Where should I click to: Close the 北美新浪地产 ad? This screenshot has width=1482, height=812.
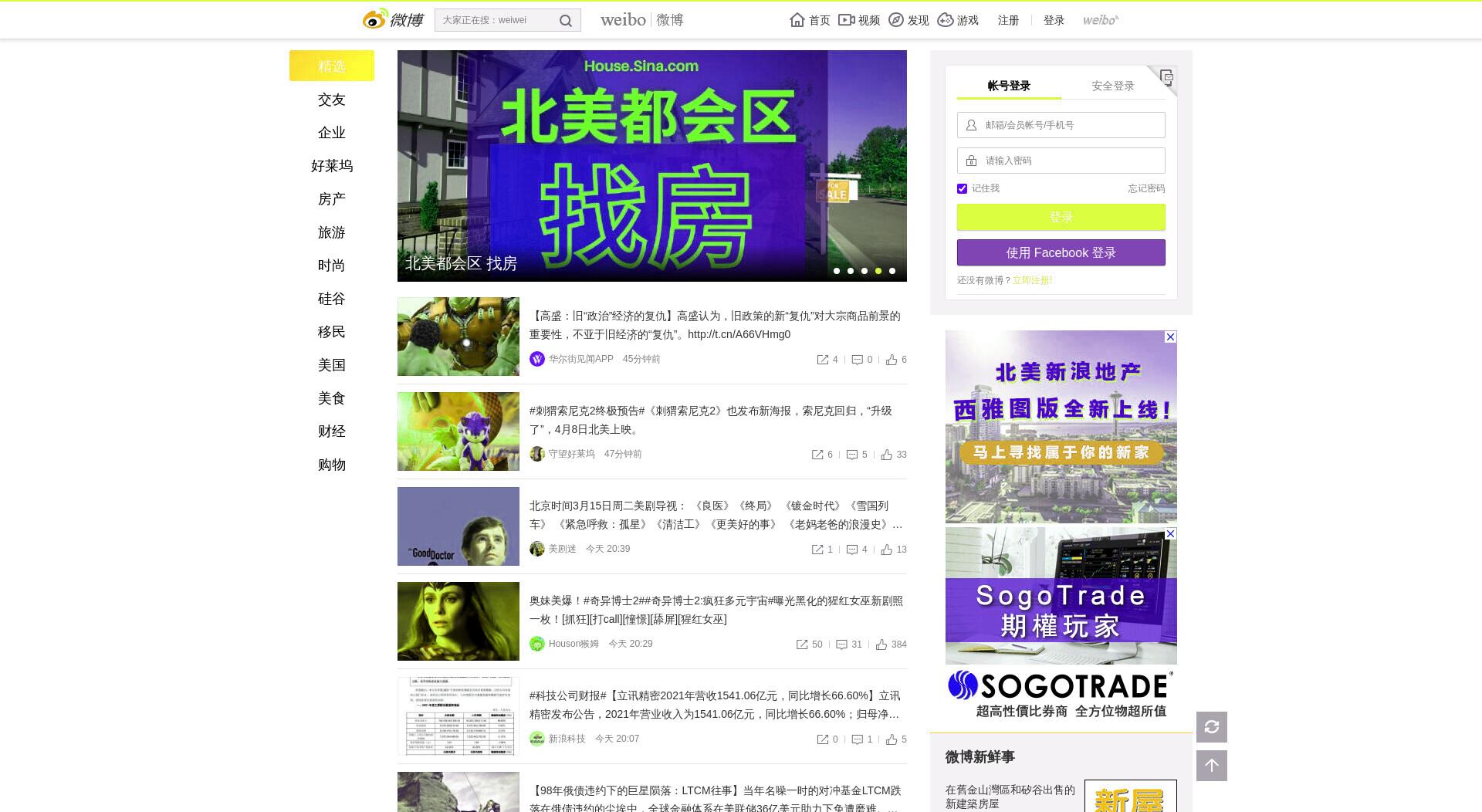pyautogui.click(x=1170, y=337)
